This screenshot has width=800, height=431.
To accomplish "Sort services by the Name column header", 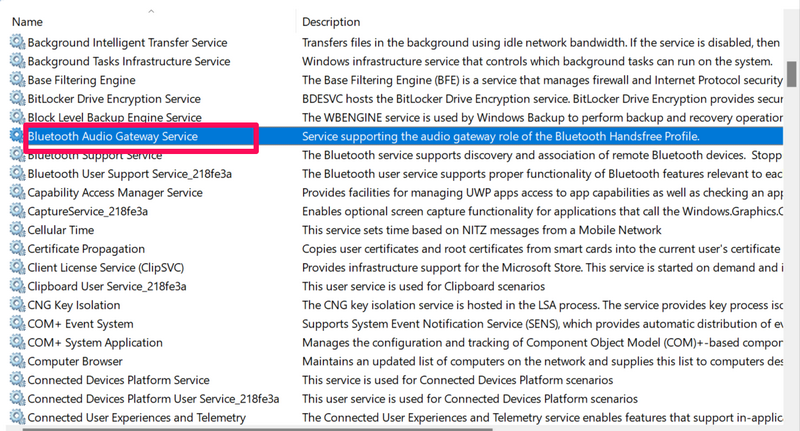I will pyautogui.click(x=28, y=22).
